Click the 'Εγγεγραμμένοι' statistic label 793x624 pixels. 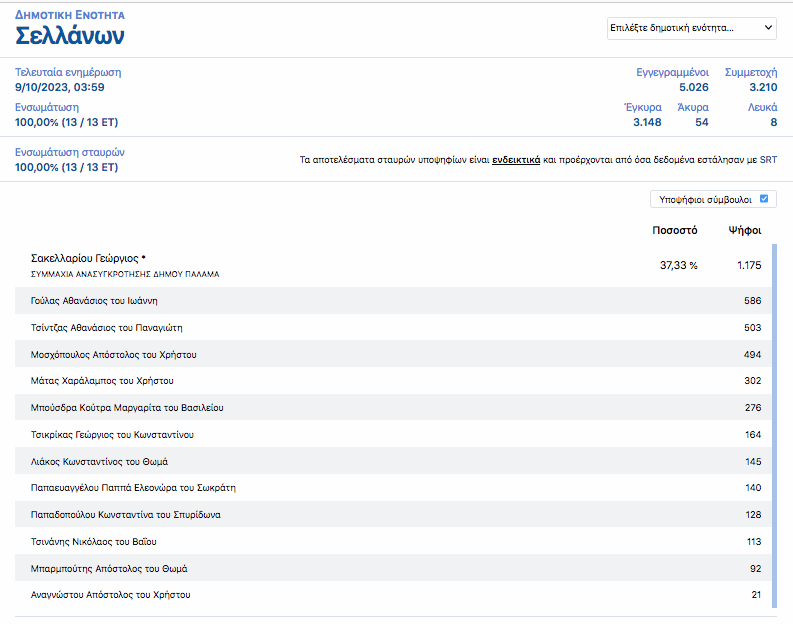pyautogui.click(x=672, y=72)
